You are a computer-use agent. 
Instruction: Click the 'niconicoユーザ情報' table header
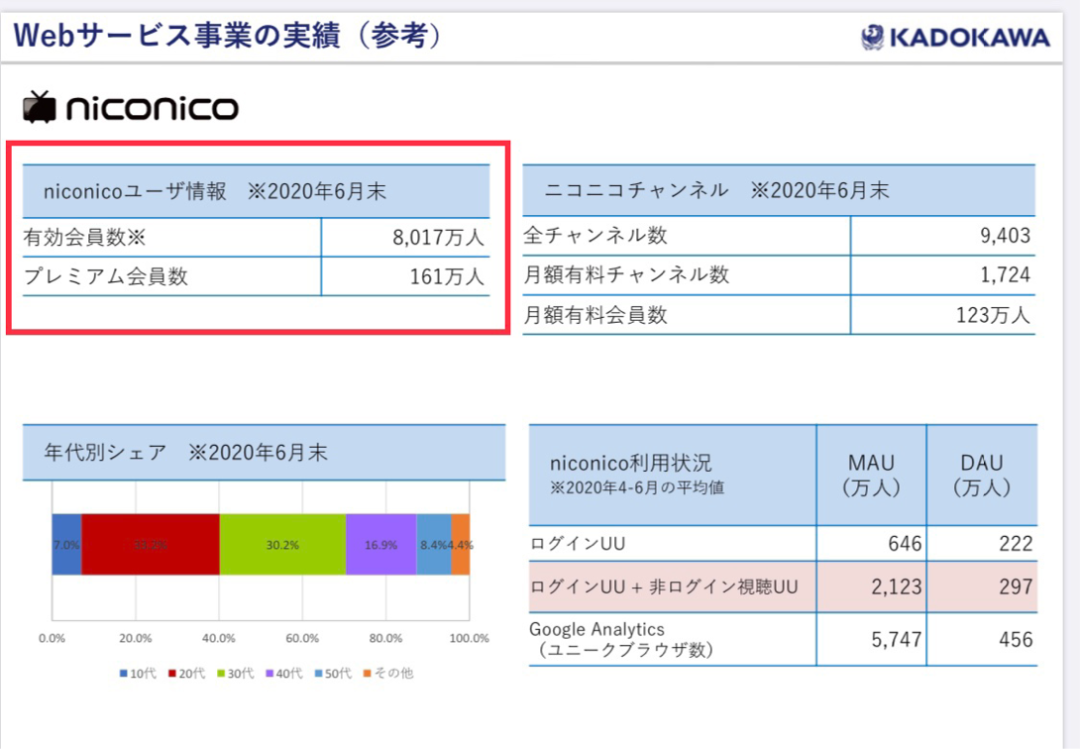256,192
